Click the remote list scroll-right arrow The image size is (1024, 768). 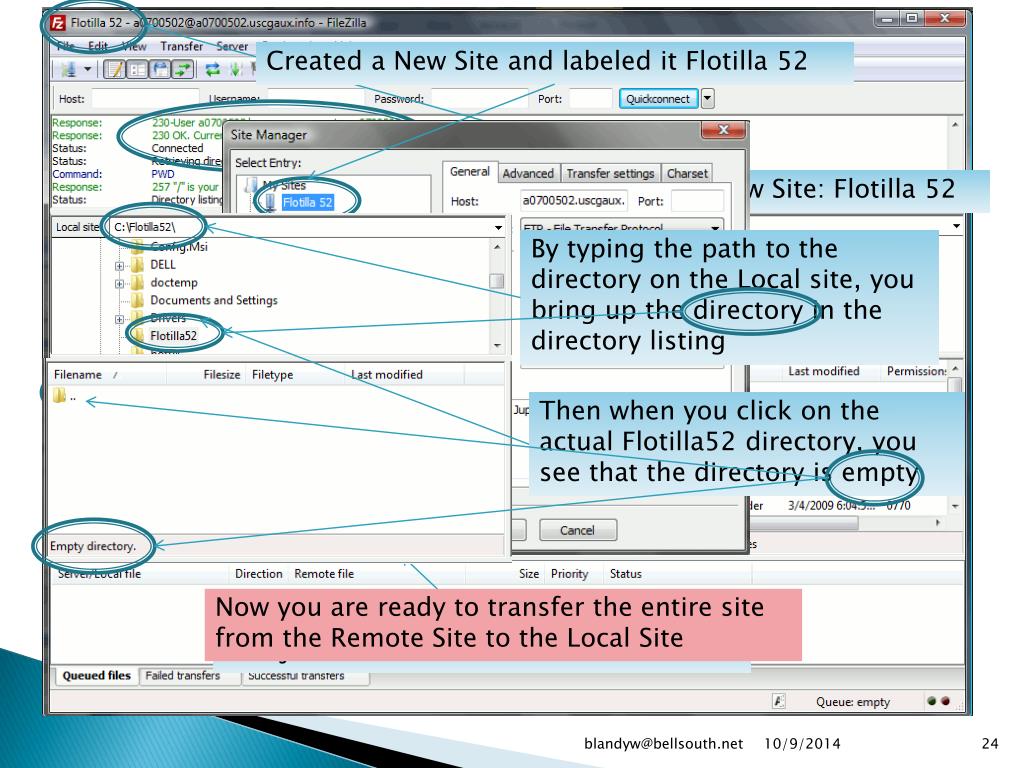[938, 523]
